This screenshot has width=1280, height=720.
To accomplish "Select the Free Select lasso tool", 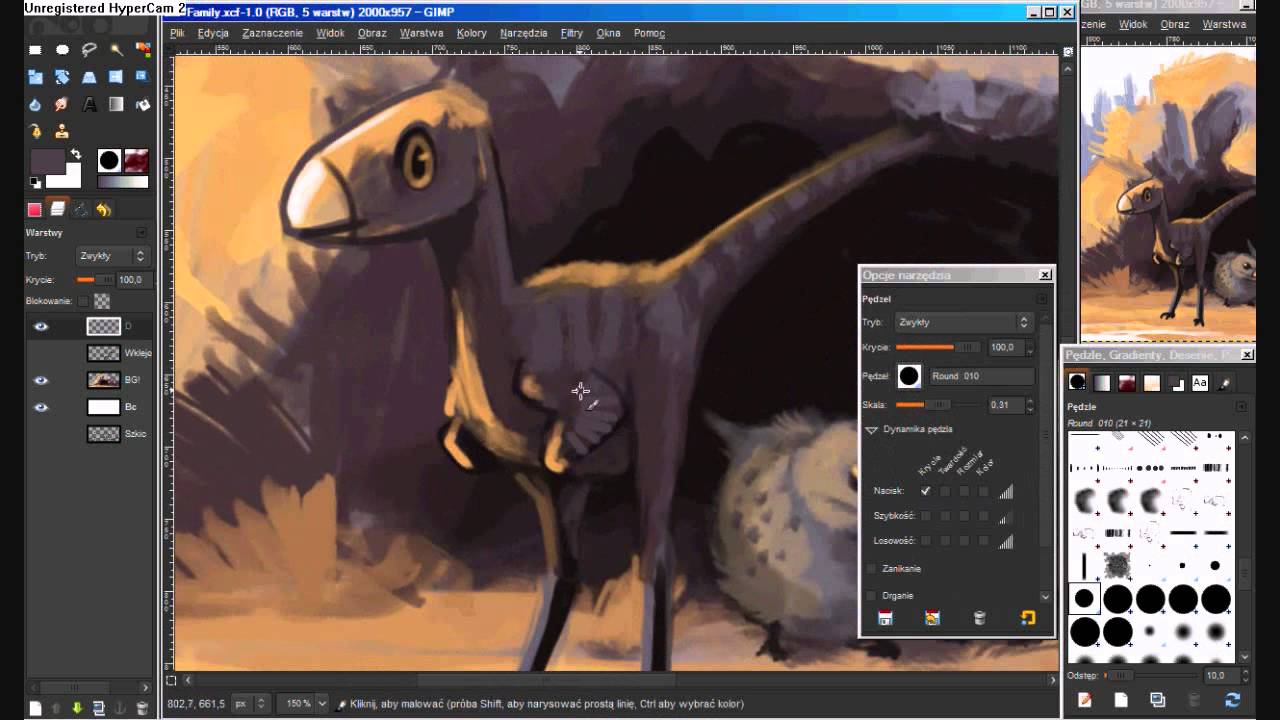I will coord(89,50).
